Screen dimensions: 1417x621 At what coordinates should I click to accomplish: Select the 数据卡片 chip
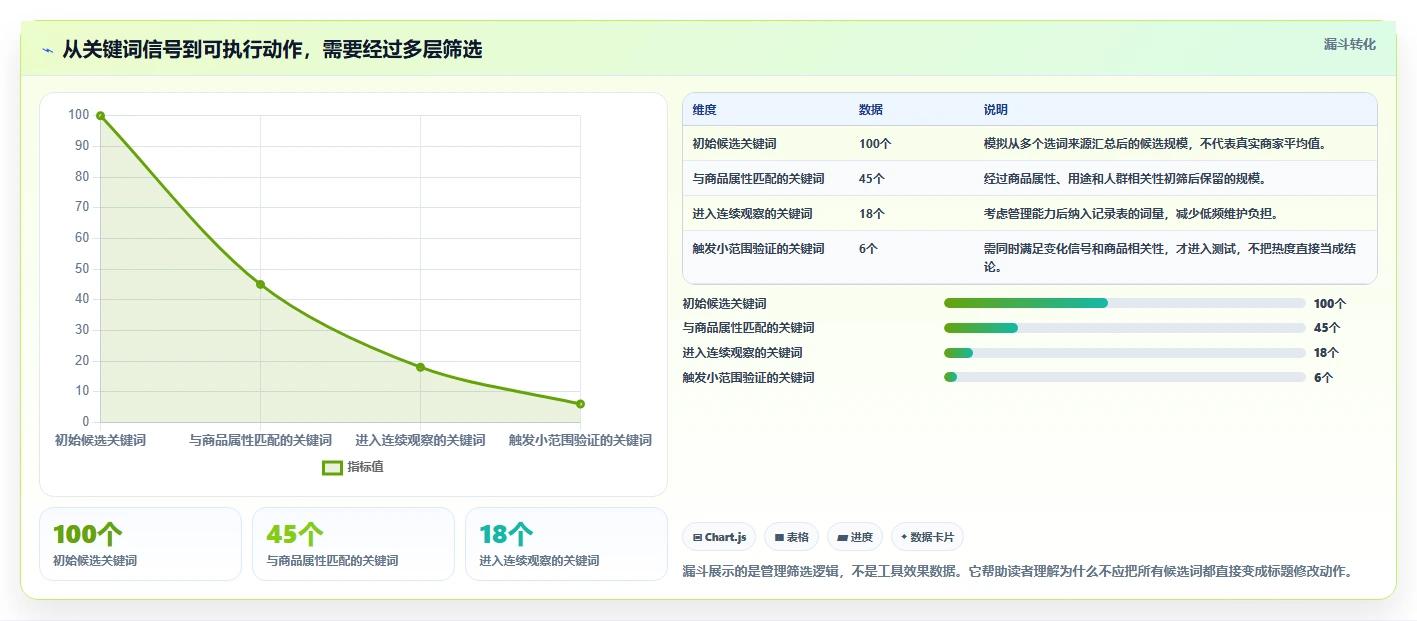click(x=927, y=537)
